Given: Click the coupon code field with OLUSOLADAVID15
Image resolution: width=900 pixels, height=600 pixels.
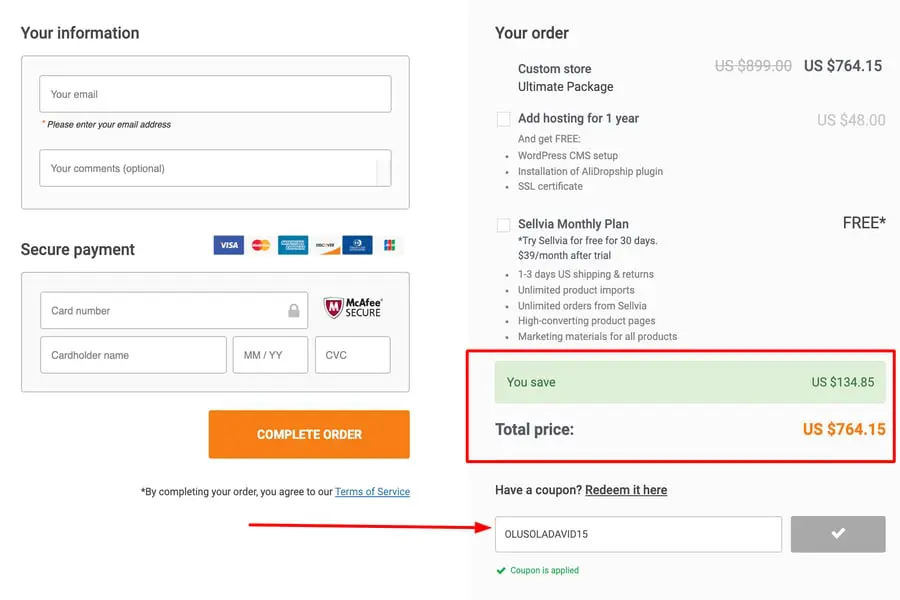Looking at the screenshot, I should [638, 534].
